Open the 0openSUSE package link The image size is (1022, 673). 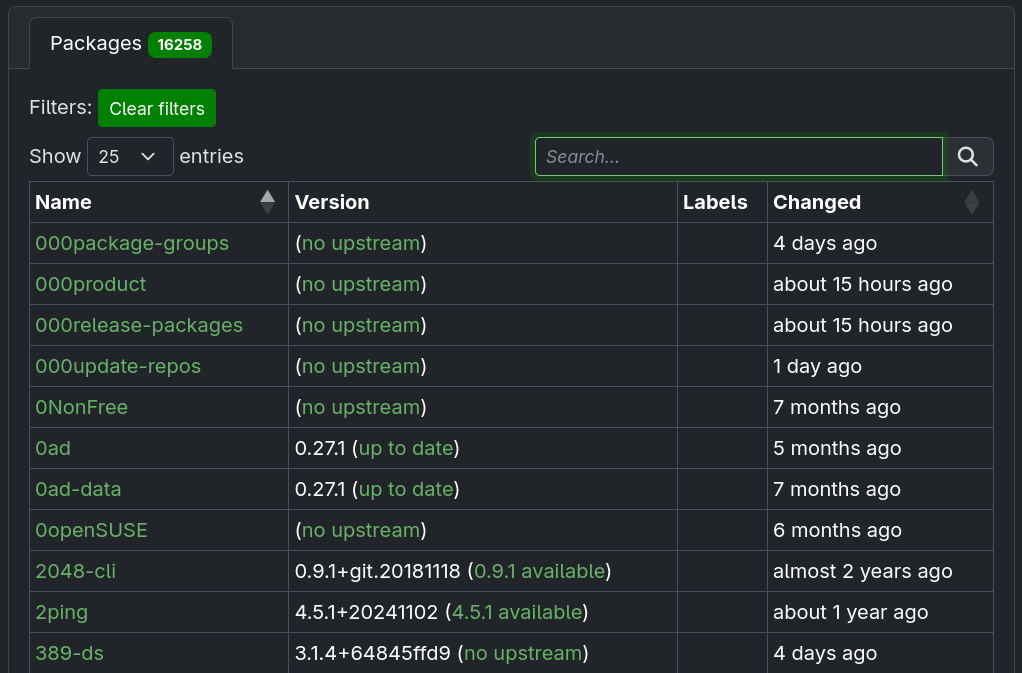pyautogui.click(x=91, y=530)
